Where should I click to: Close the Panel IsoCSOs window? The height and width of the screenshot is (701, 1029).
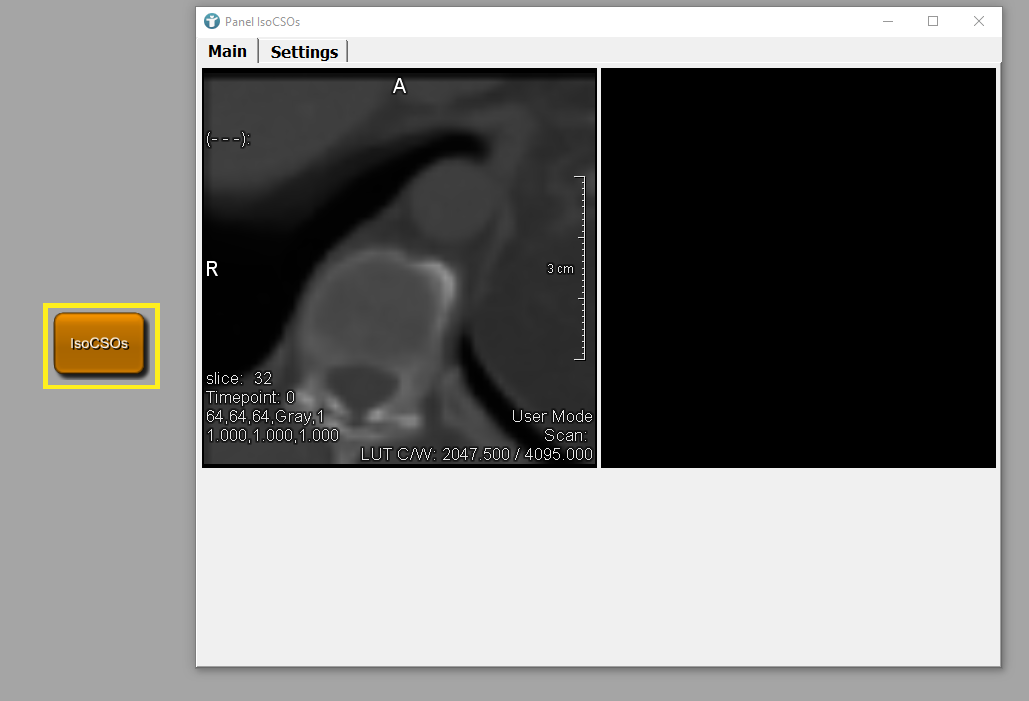point(979,21)
